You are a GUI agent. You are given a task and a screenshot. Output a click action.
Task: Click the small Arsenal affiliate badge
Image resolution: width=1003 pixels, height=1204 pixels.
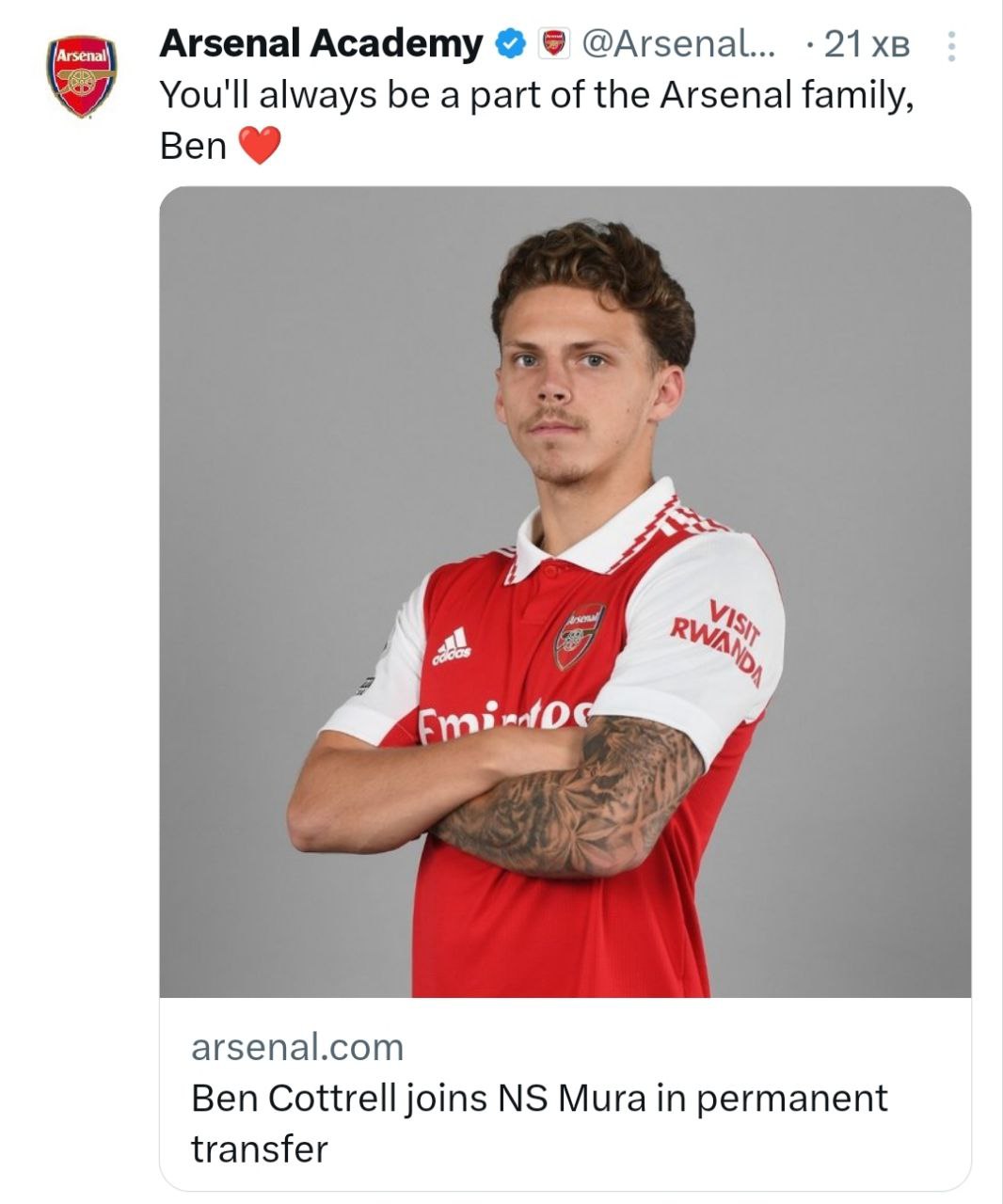point(553,43)
